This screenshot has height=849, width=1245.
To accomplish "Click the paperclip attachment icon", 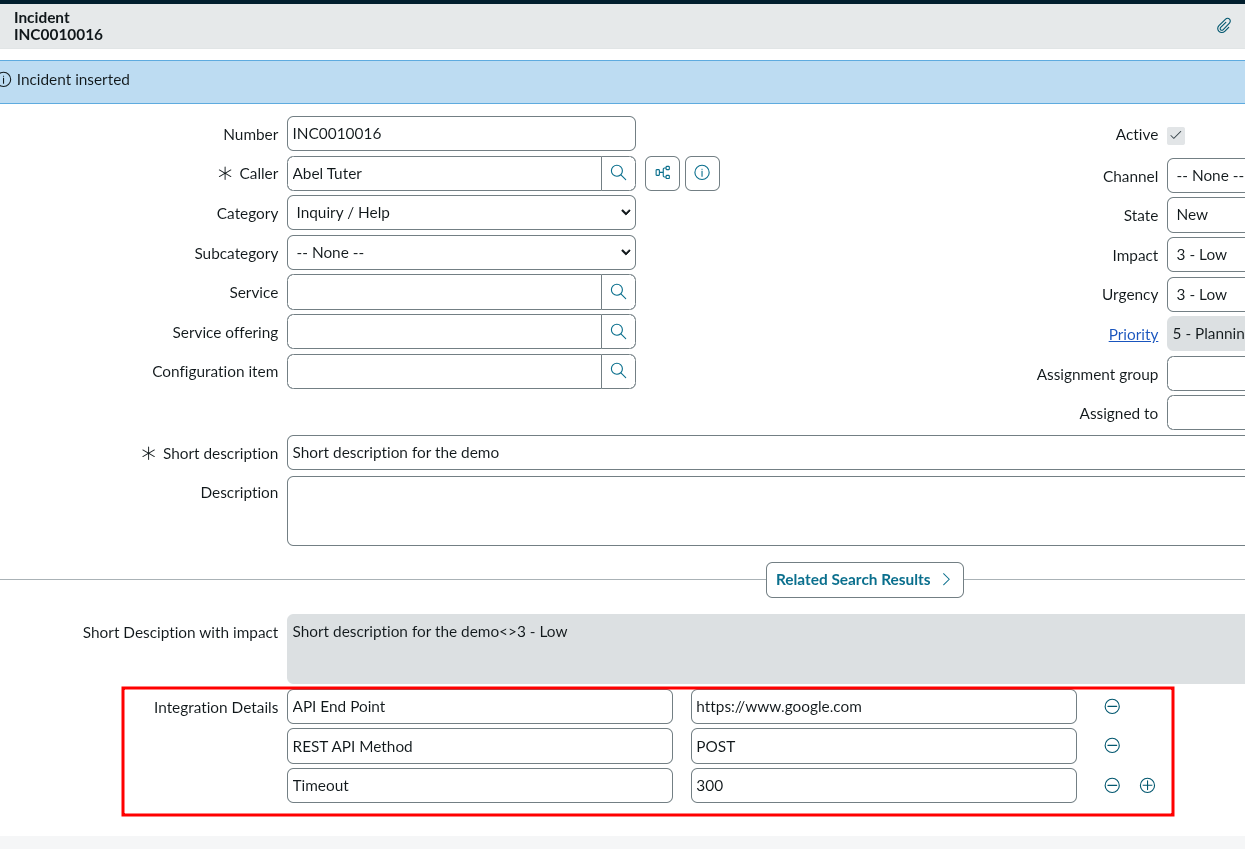I will [1223, 26].
